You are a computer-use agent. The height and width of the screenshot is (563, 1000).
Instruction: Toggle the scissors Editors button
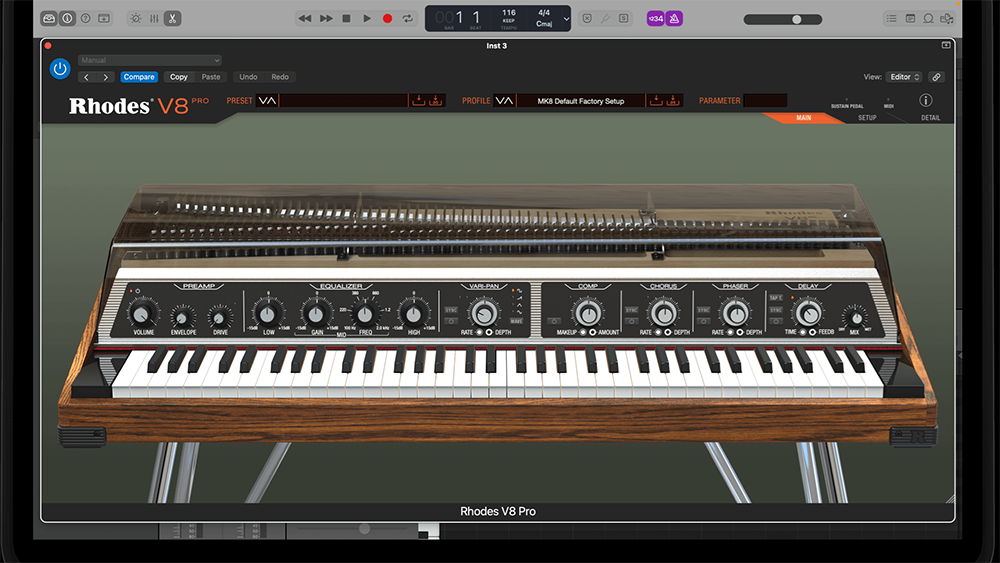tap(172, 18)
